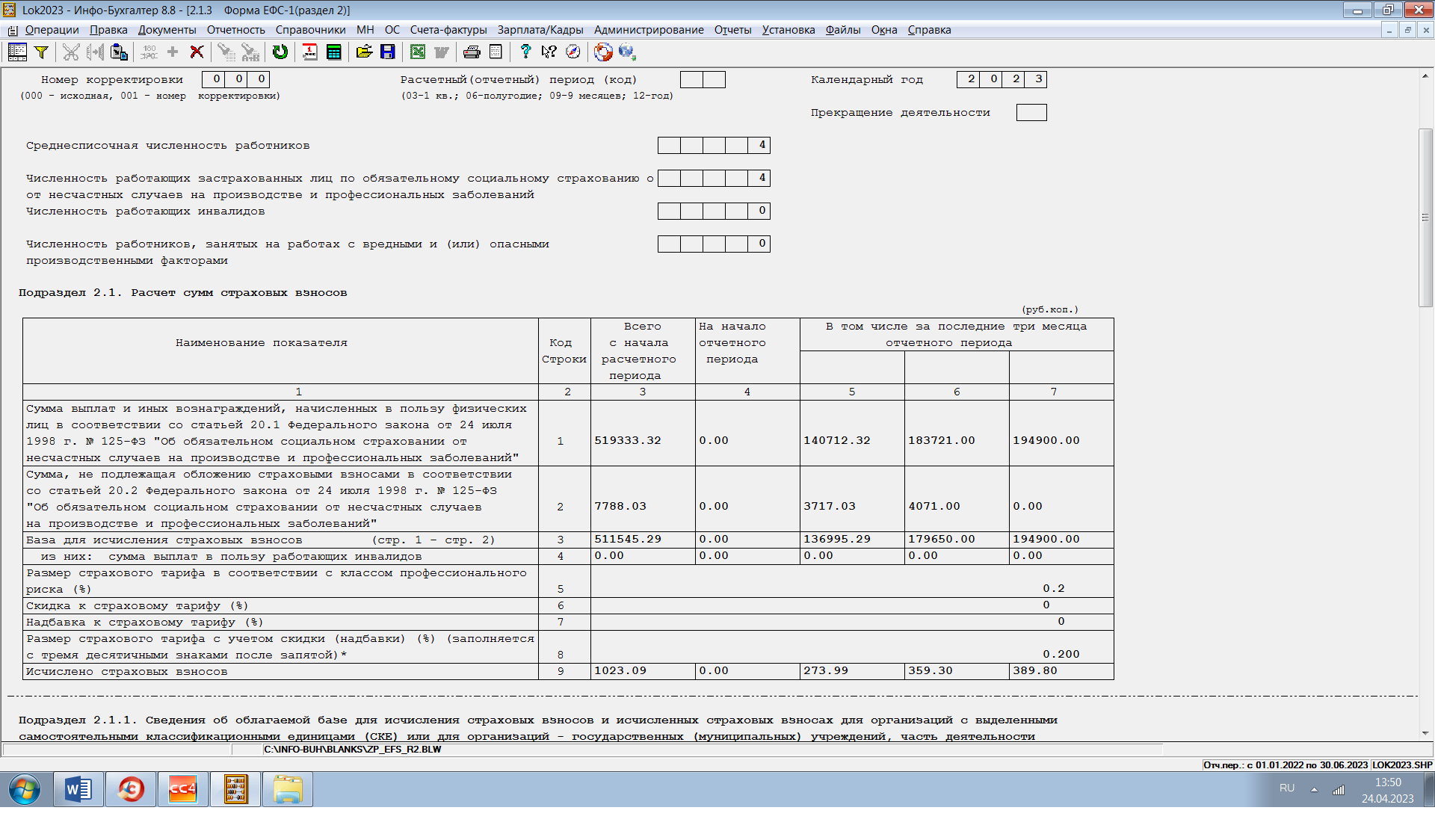Click the globe web update icon
The width and height of the screenshot is (1435, 840).
click(627, 52)
